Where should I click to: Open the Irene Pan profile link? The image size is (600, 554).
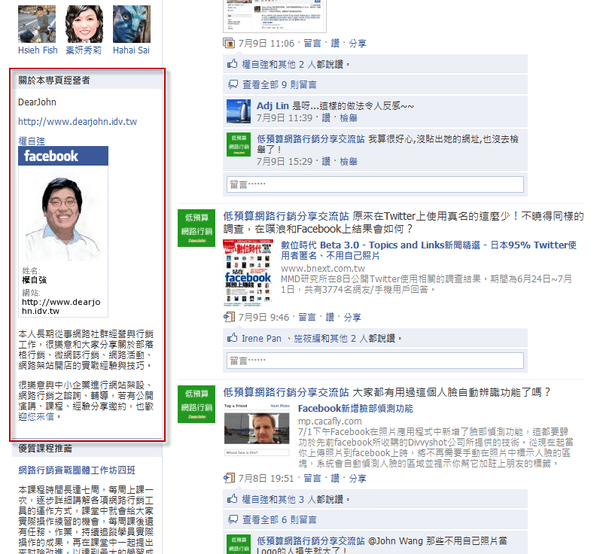[x=261, y=338]
